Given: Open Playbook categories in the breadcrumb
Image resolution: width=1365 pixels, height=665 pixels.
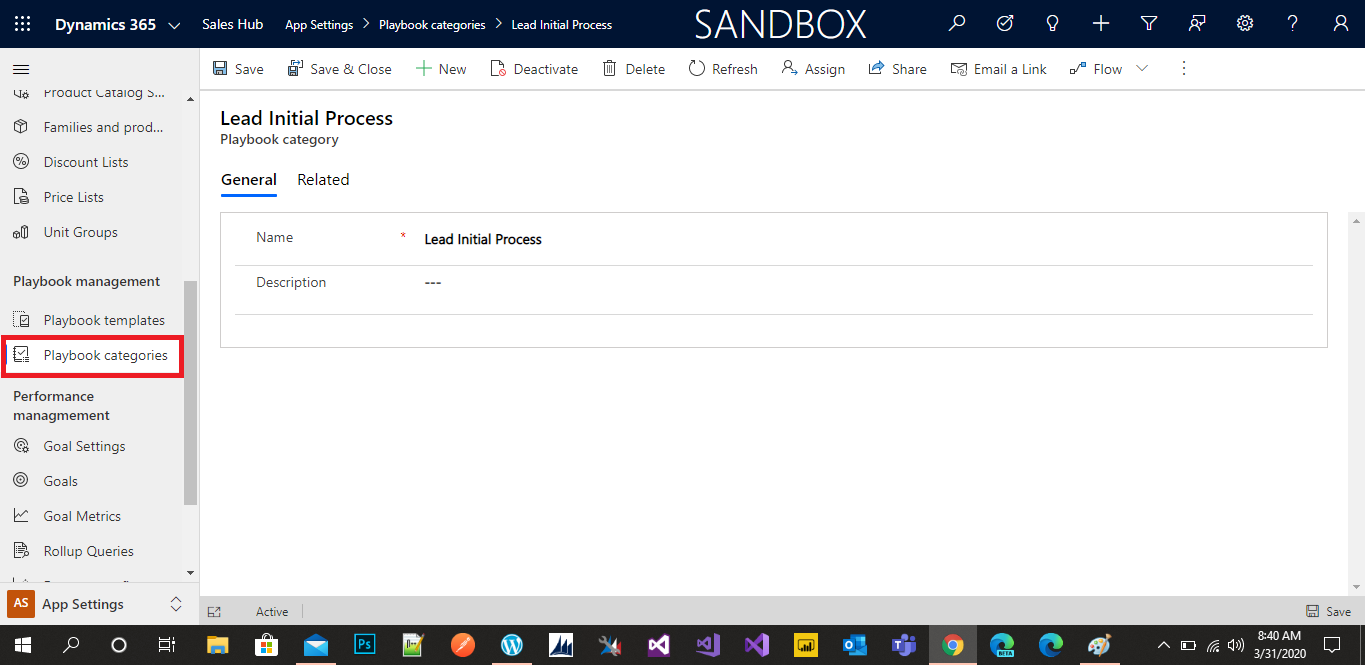Looking at the screenshot, I should pos(431,24).
